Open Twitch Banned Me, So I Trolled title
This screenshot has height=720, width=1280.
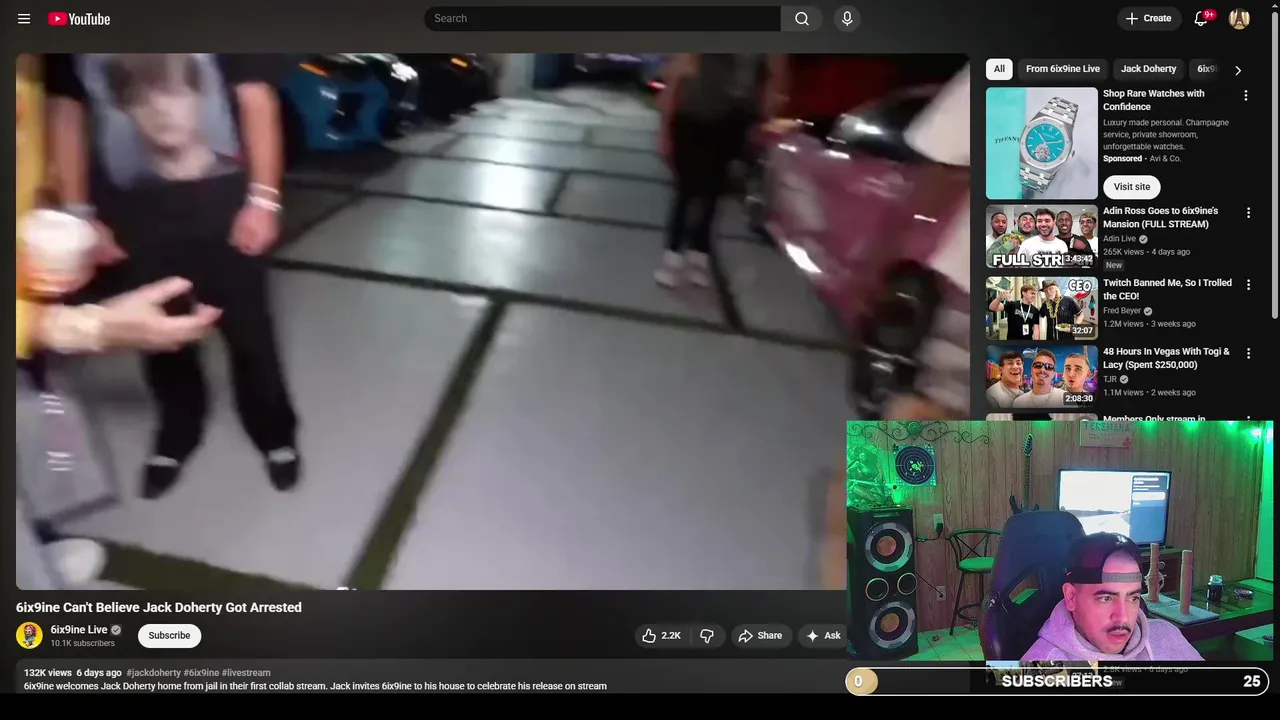tap(1167, 289)
